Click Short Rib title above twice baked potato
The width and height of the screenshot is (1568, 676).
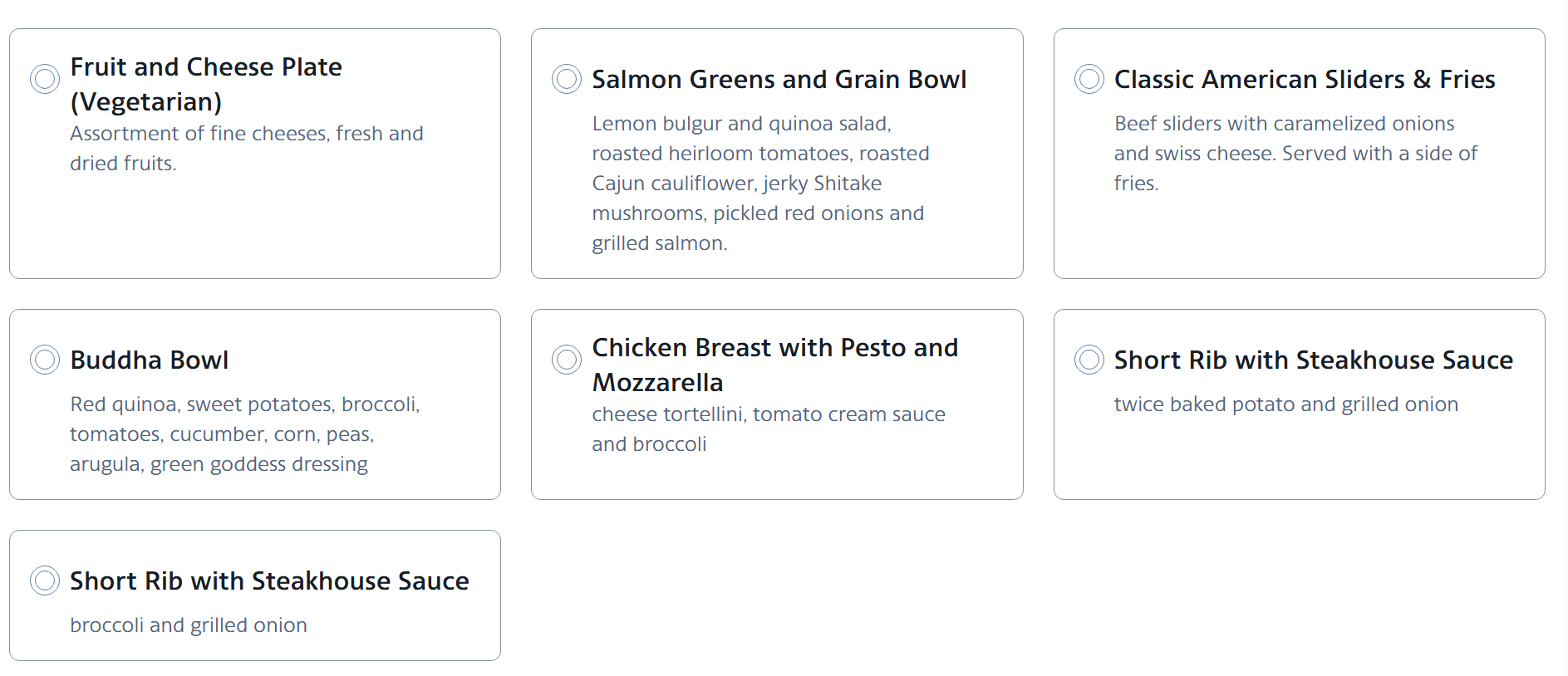click(x=1313, y=360)
